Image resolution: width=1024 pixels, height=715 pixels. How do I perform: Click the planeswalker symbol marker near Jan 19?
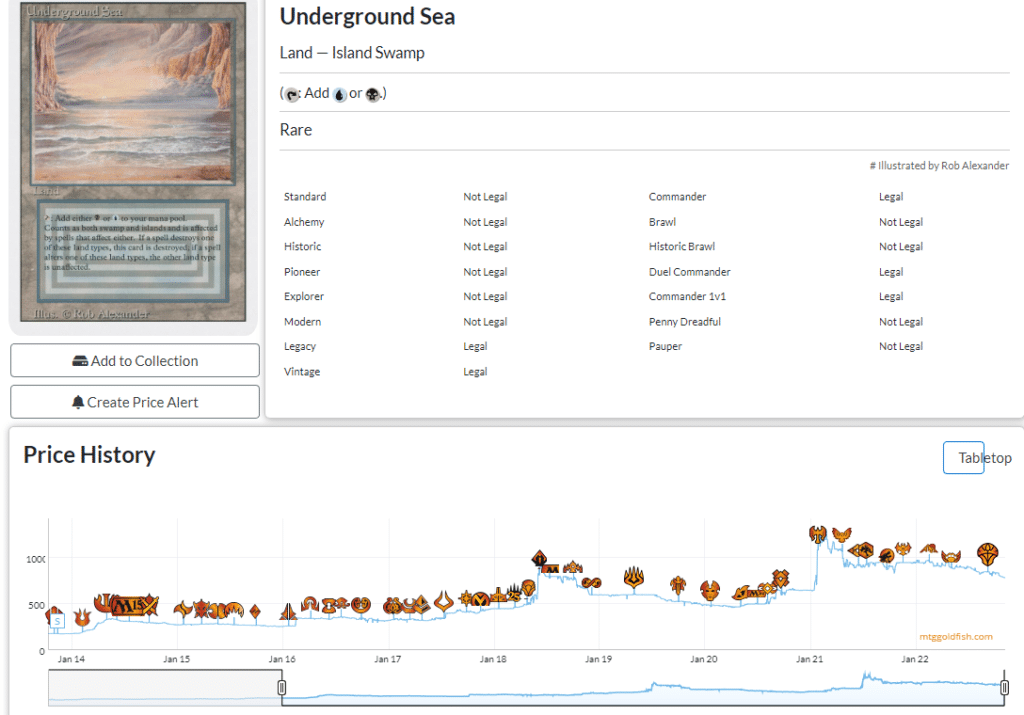[634, 578]
